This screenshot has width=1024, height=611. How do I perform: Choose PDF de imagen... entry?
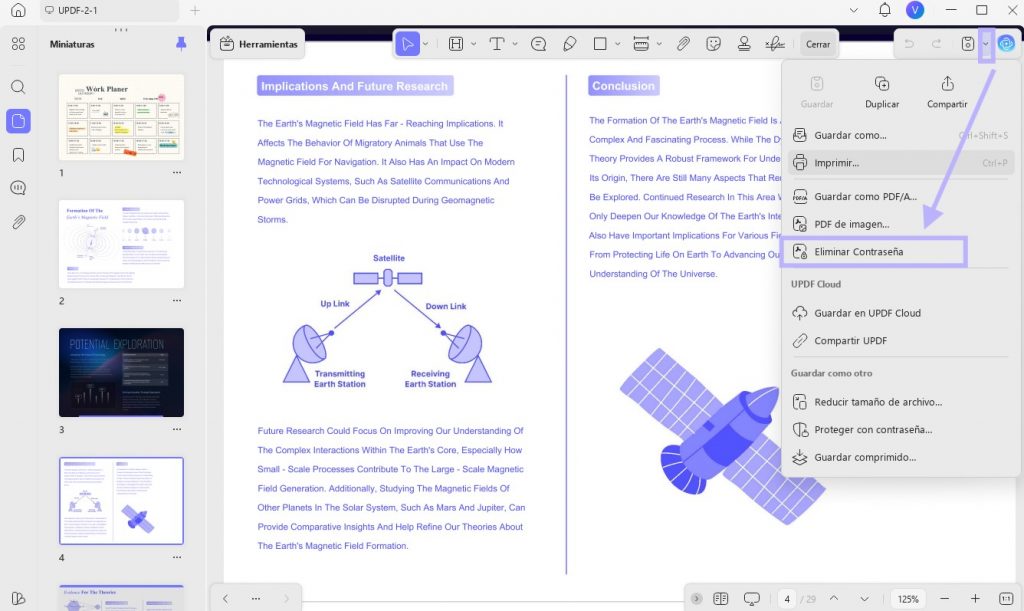(x=901, y=224)
